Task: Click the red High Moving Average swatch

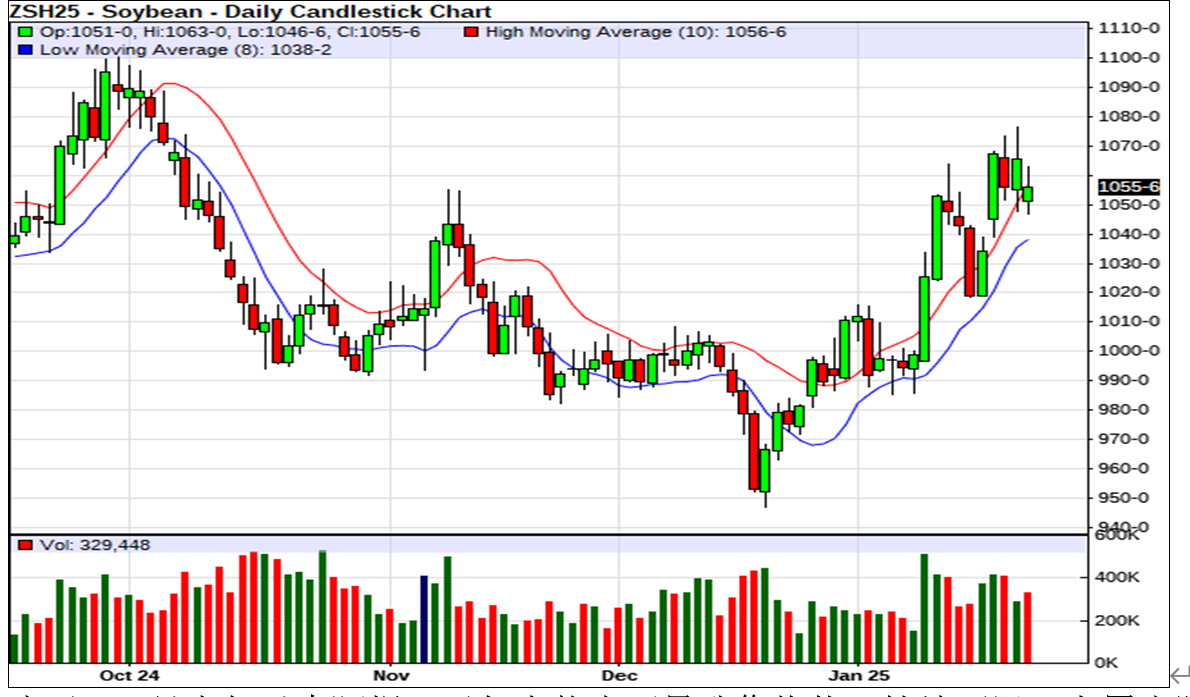Action: (x=471, y=32)
